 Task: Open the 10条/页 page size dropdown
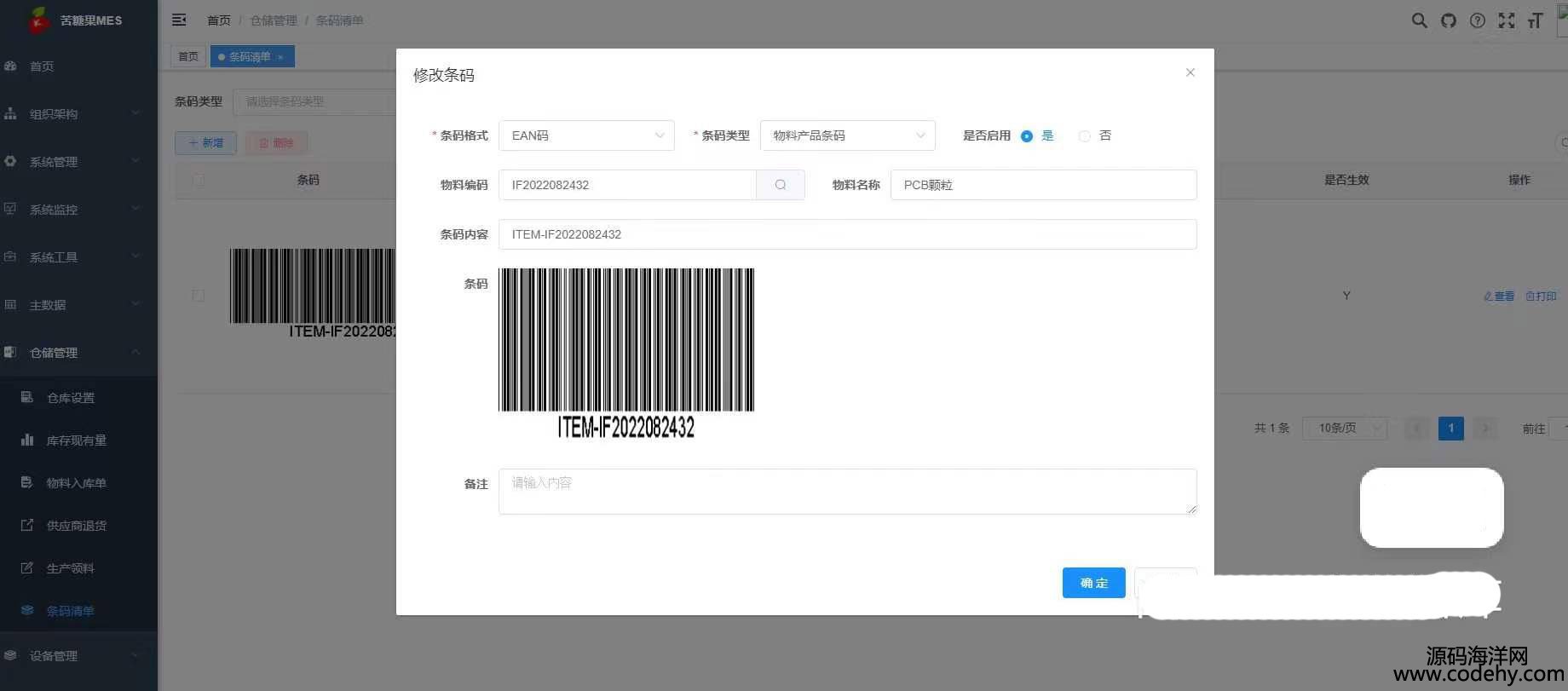coord(1345,428)
